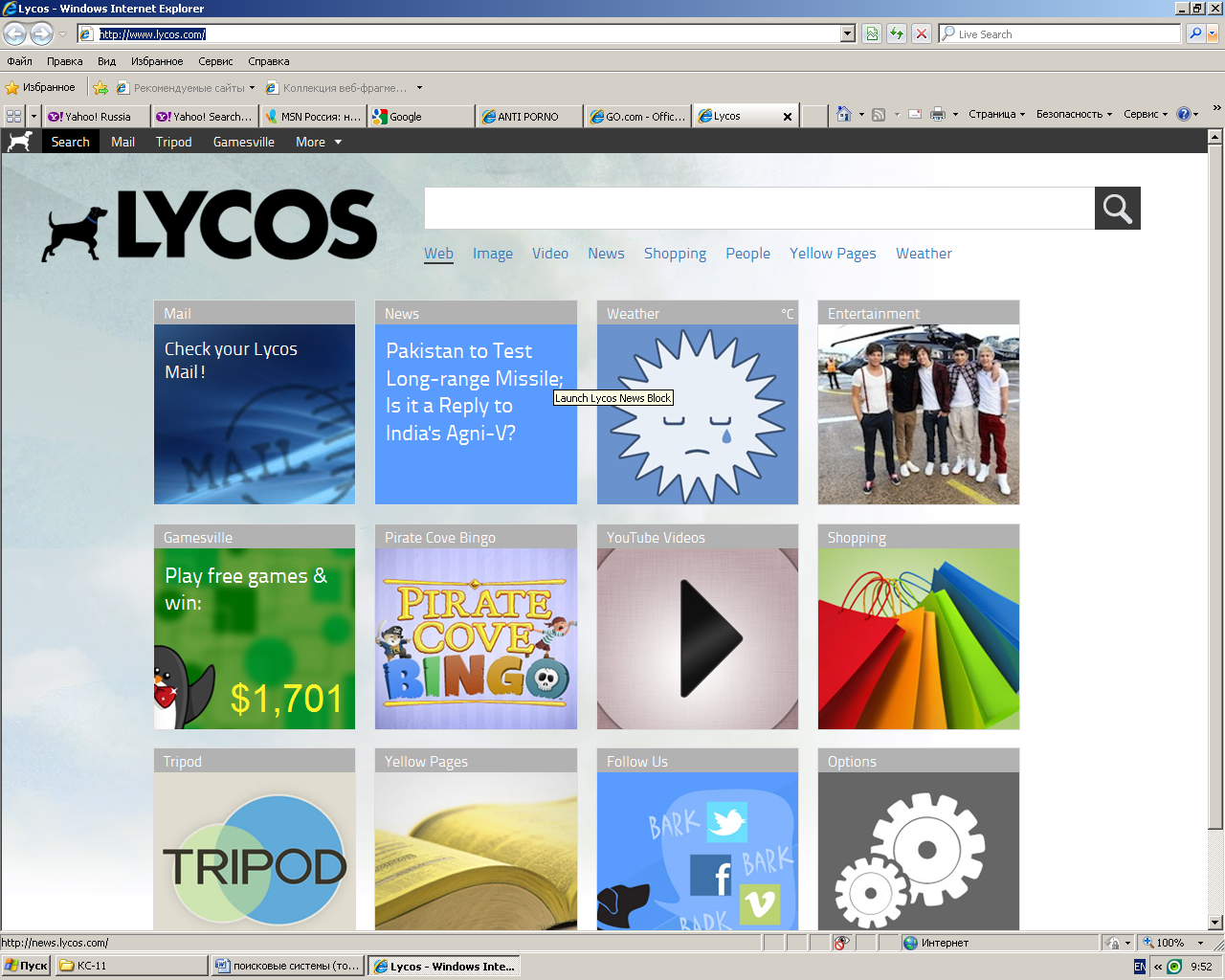Switch to the Yahoo! Russia tab
This screenshot has height=980, width=1225.
pos(96,117)
